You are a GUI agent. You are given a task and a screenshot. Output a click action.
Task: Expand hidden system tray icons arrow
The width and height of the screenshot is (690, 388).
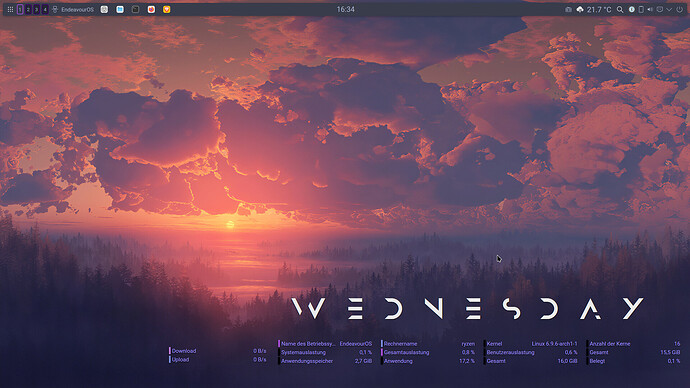coord(669,9)
